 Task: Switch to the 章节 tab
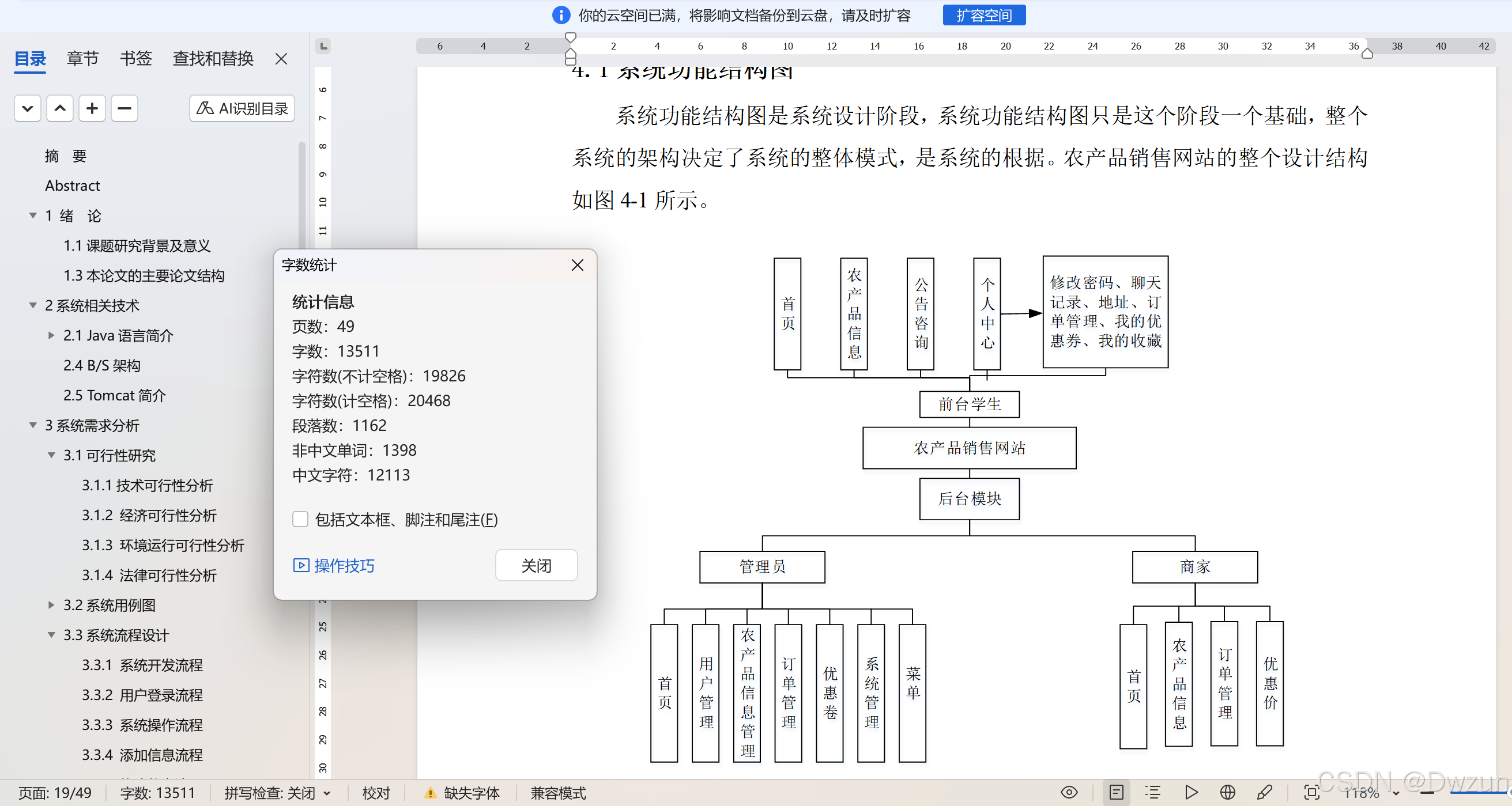click(x=83, y=59)
